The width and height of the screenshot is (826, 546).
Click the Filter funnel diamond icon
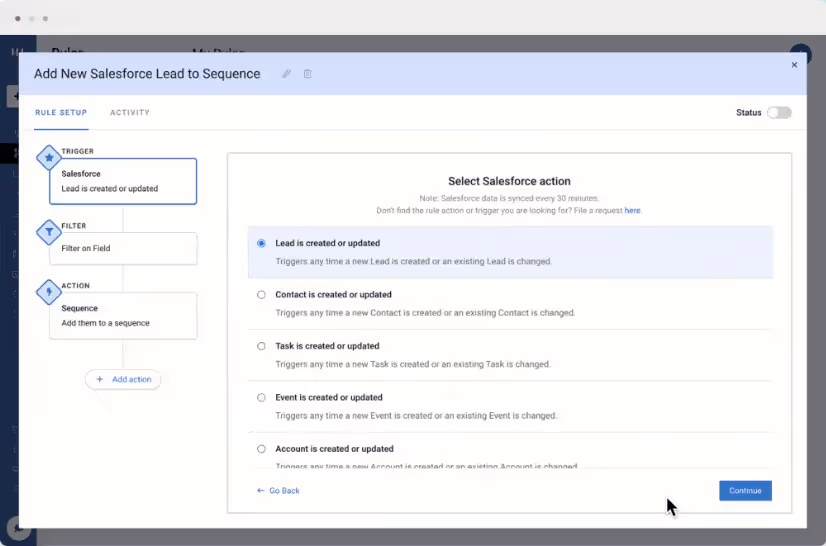pos(49,232)
